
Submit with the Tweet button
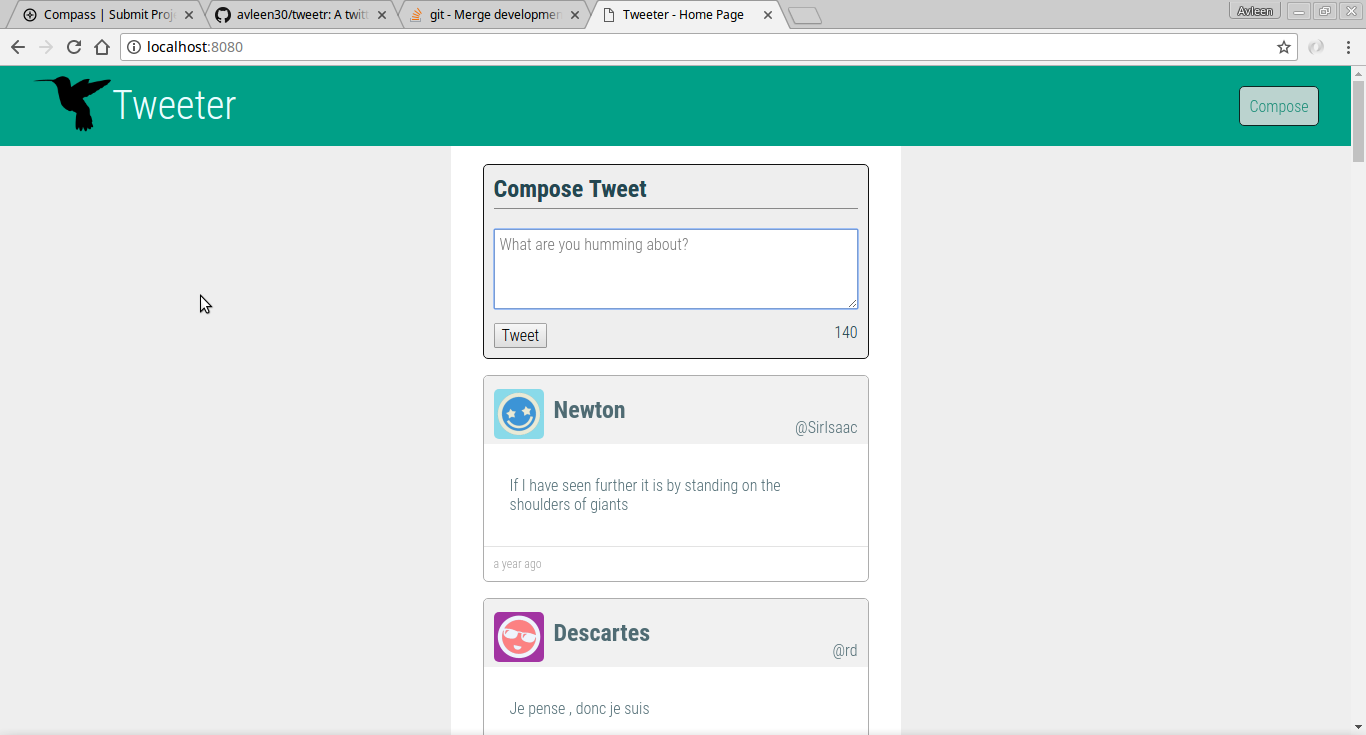520,335
